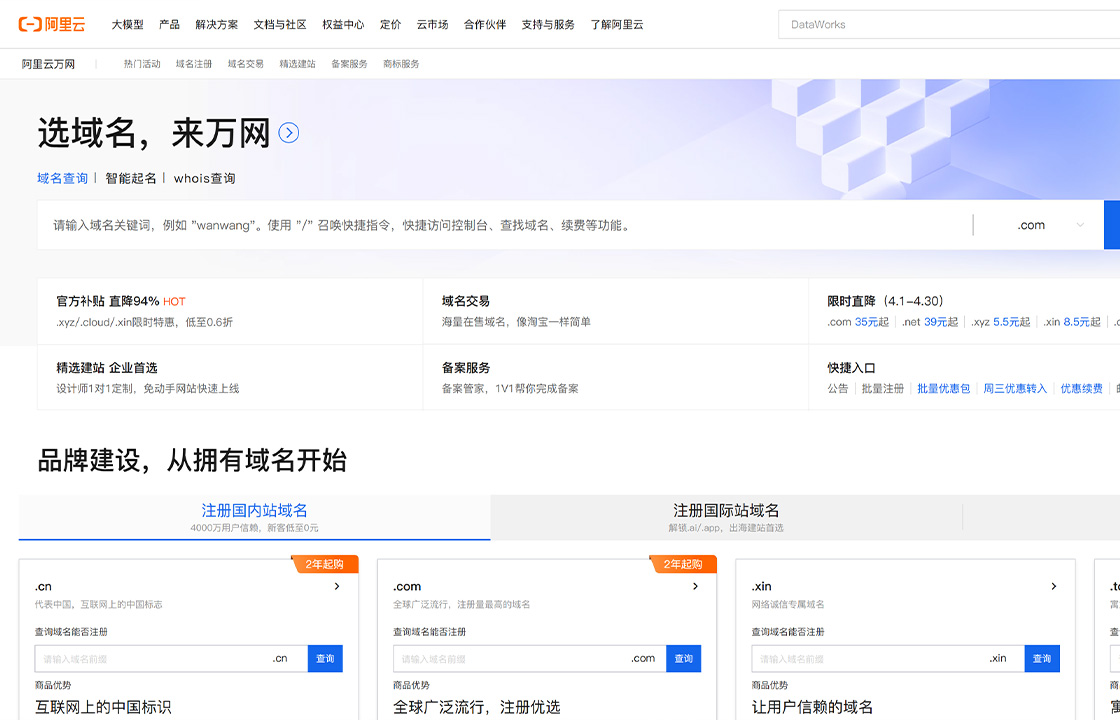Click .com 35元起 price link
Image resolution: width=1120 pixels, height=720 pixels.
coord(858,322)
